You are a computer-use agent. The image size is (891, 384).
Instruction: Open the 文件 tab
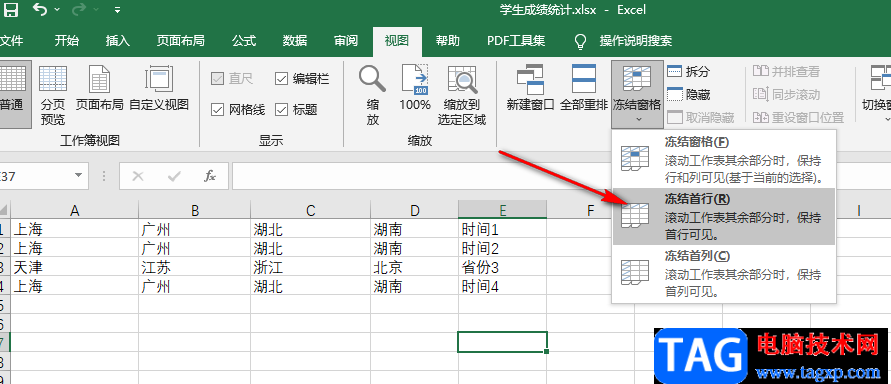click(x=11, y=41)
